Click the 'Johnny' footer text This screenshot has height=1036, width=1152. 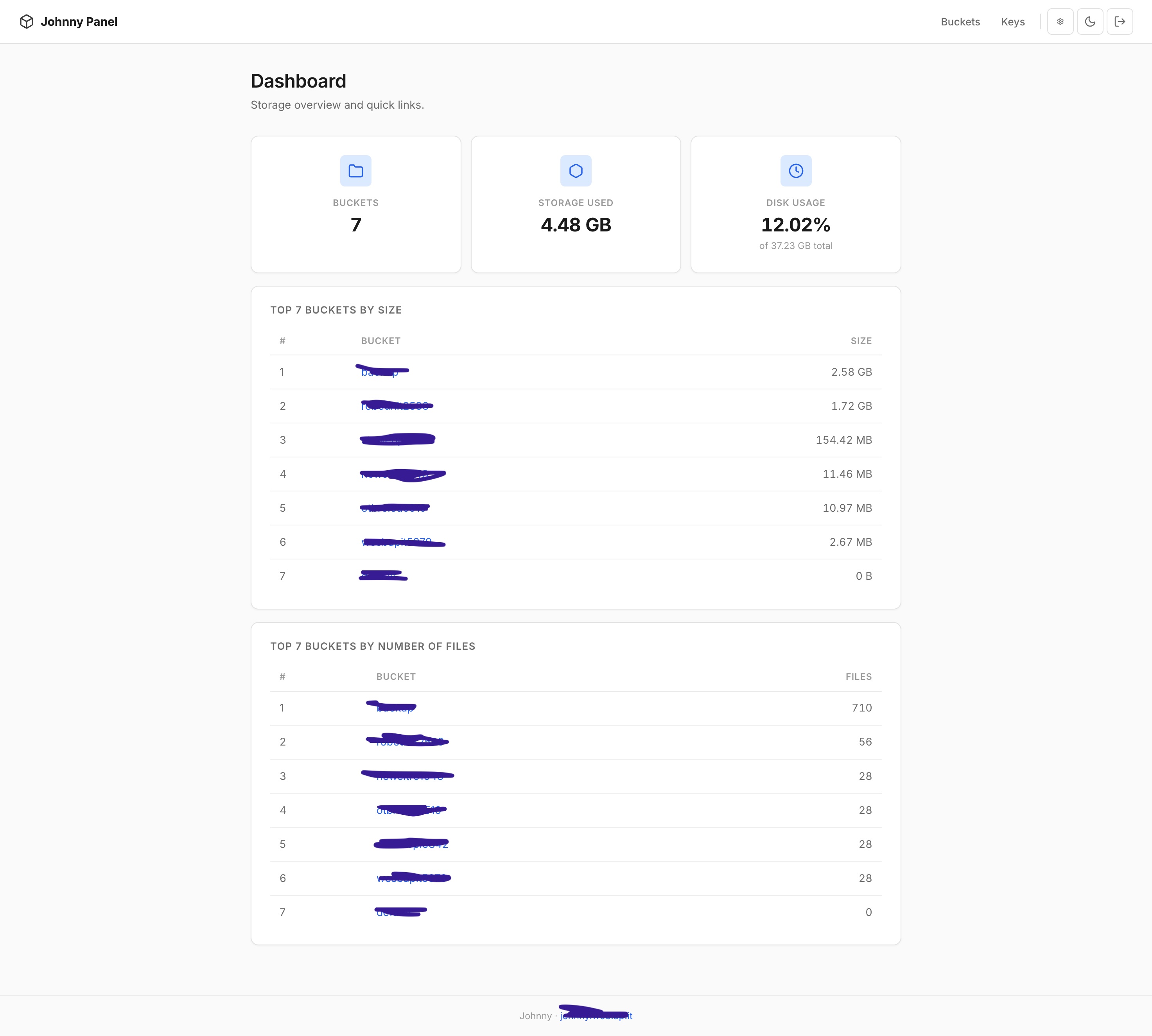point(535,1016)
